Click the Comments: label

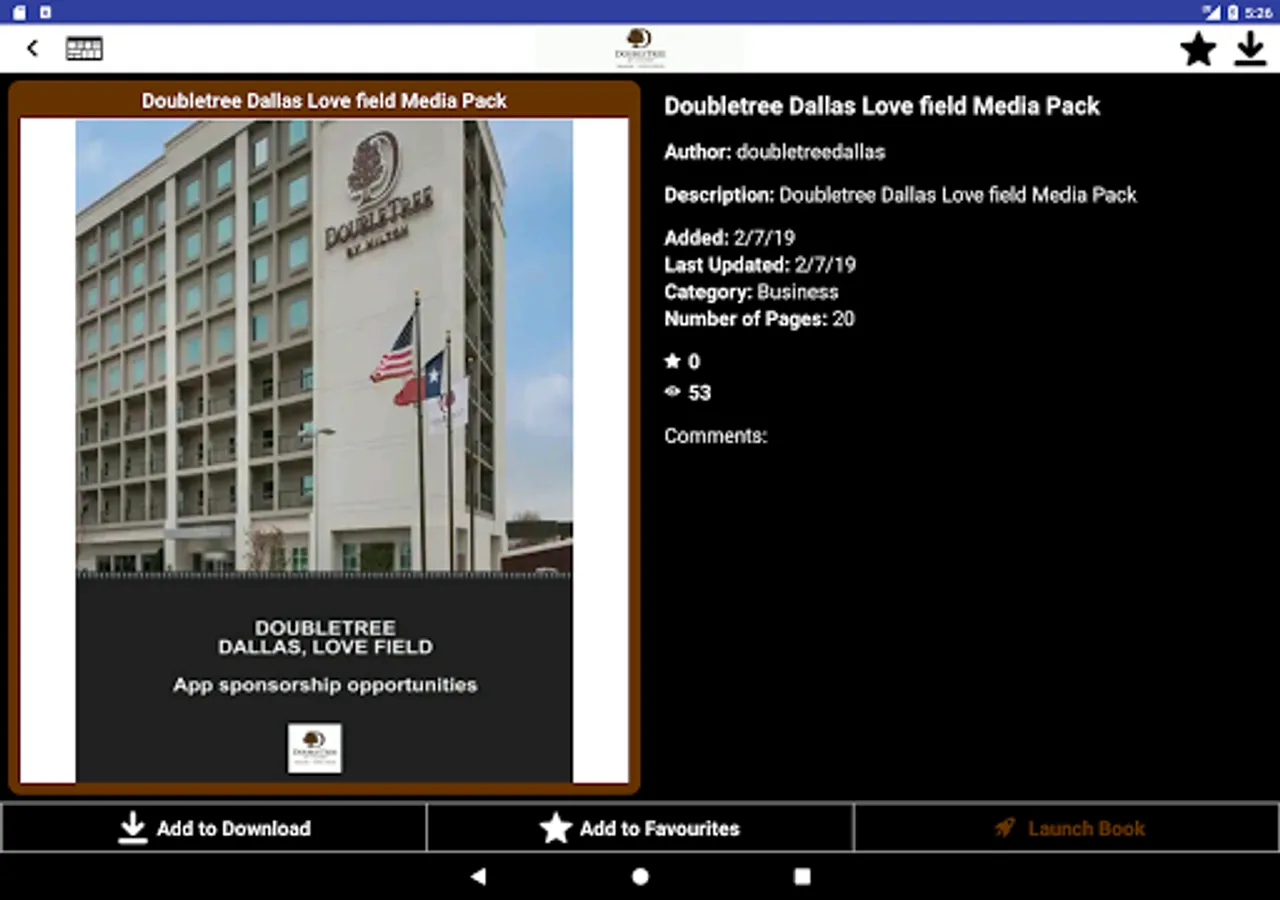point(716,436)
